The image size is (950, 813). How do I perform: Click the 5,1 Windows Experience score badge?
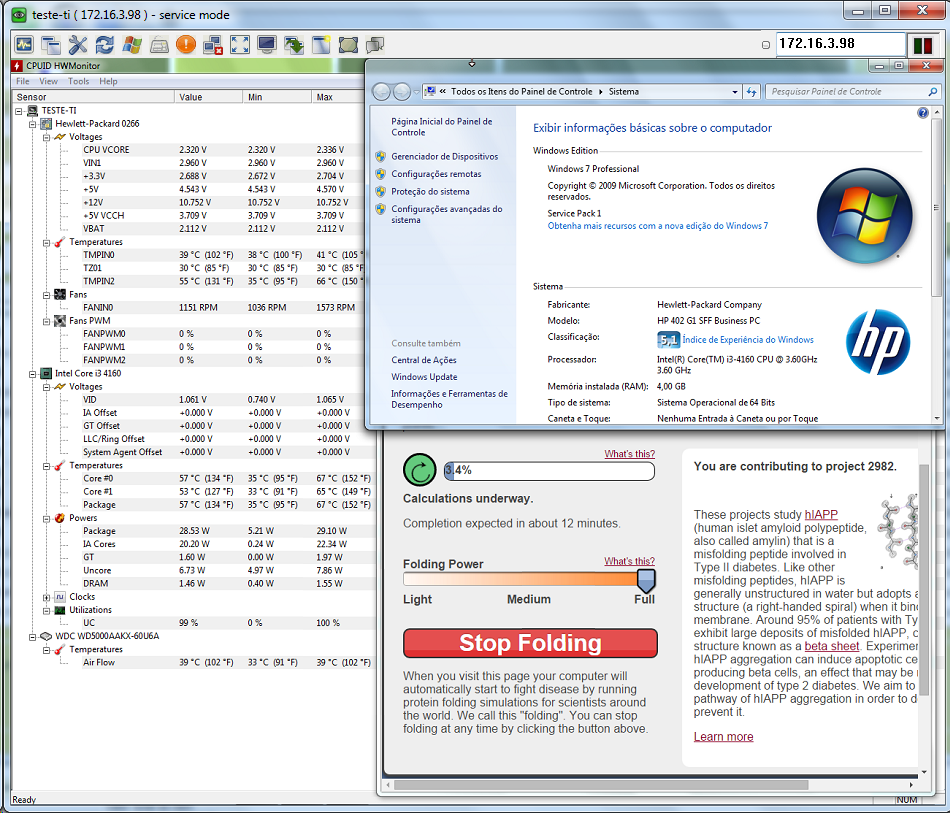pos(668,340)
